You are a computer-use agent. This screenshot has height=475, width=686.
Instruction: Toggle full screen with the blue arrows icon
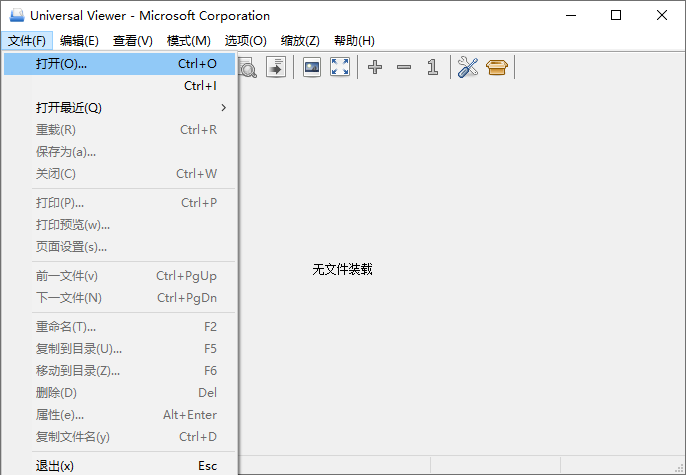pos(340,67)
